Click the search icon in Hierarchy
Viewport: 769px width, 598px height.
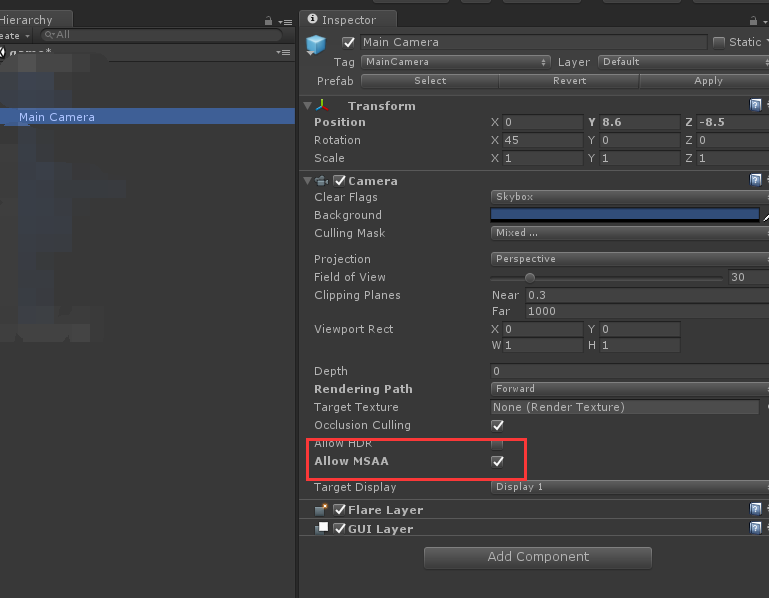(49, 35)
